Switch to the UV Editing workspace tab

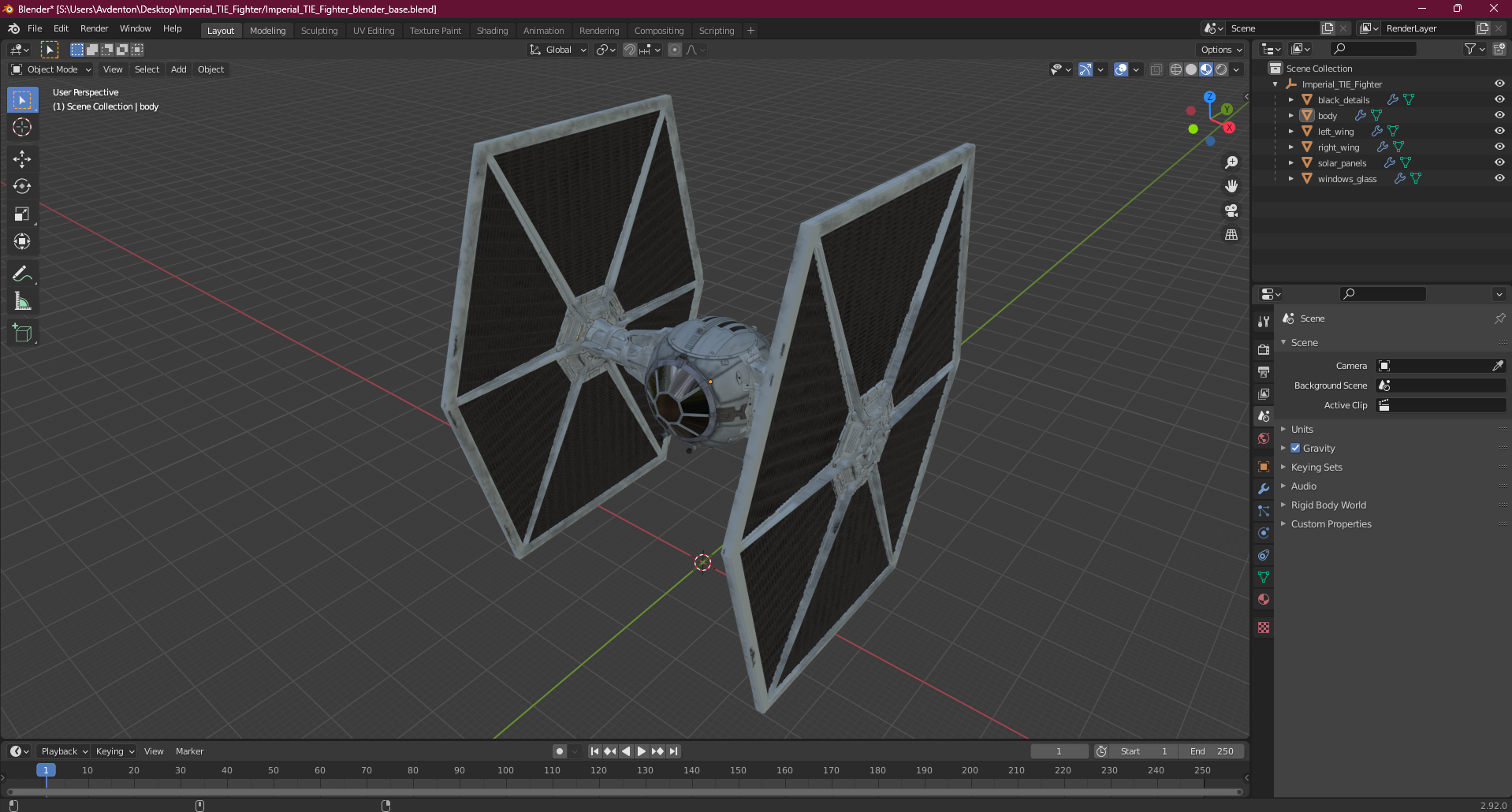pyautogui.click(x=374, y=31)
